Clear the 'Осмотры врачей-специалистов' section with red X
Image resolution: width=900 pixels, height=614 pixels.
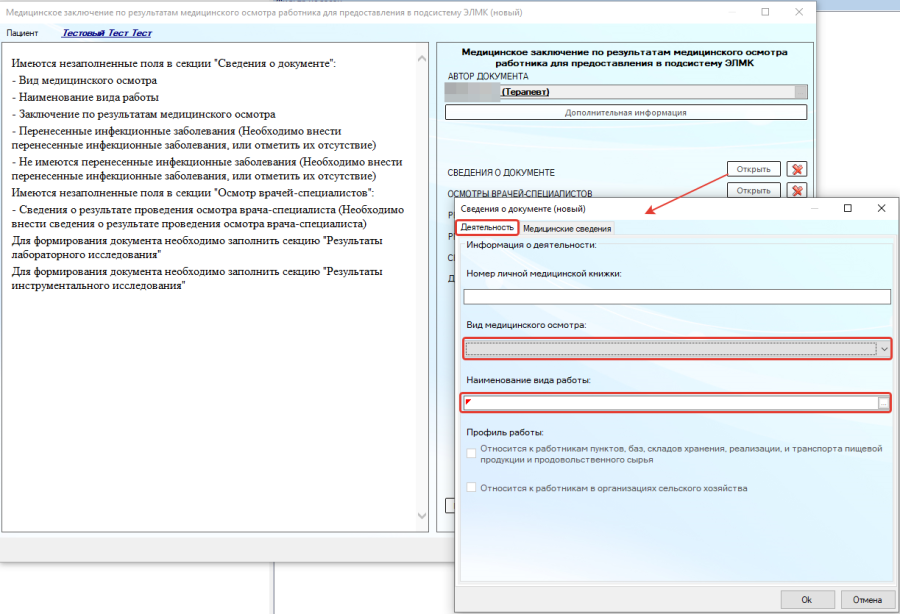797,190
